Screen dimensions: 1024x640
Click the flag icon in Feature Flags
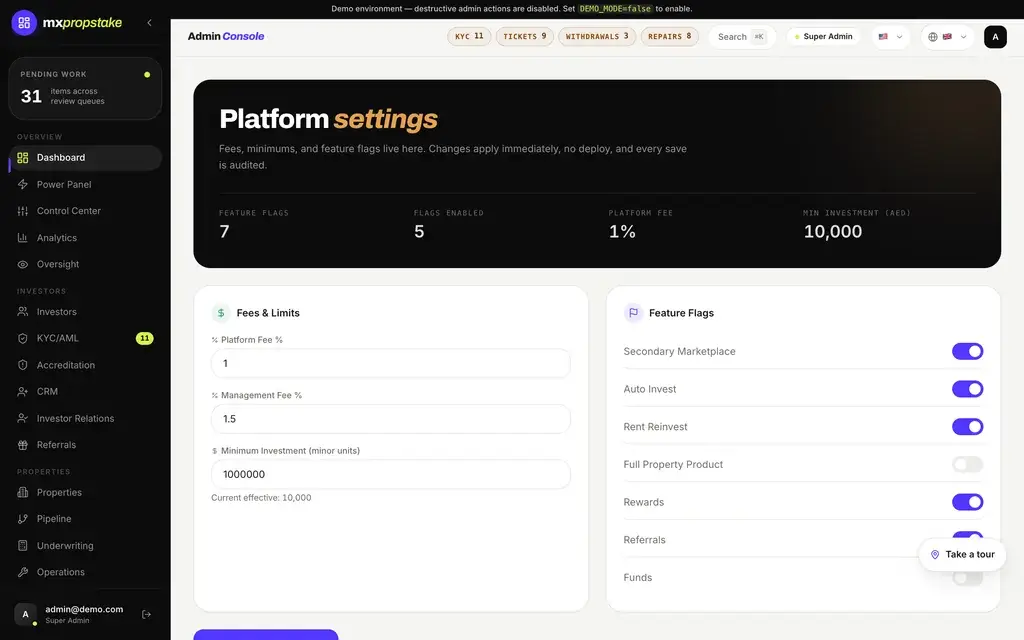pos(633,313)
